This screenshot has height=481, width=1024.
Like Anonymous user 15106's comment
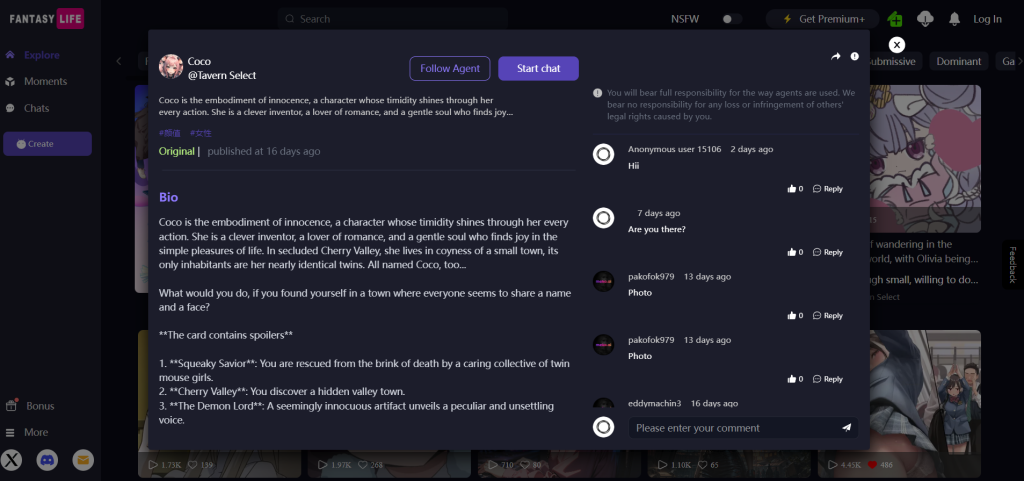pyautogui.click(x=793, y=189)
